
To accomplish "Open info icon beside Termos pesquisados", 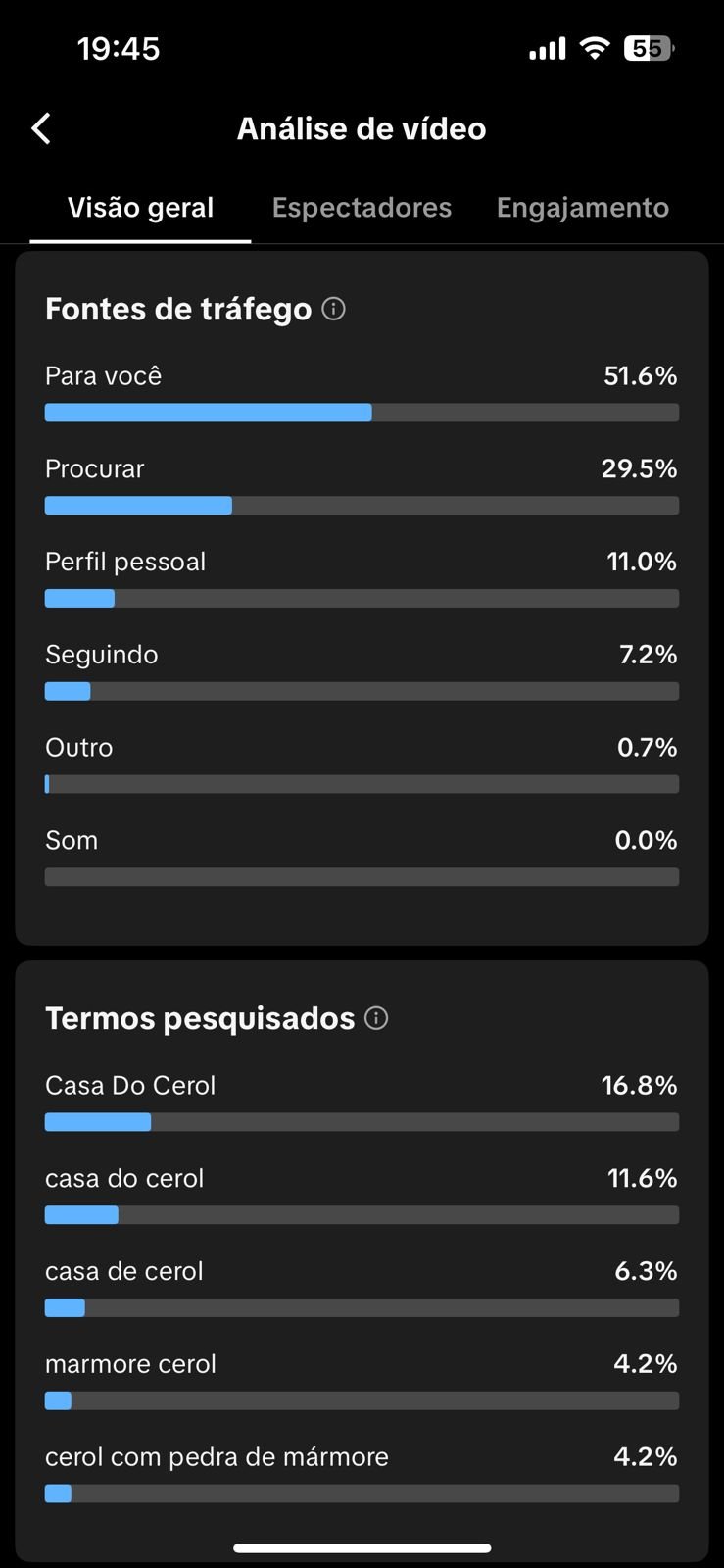I will tap(376, 1018).
